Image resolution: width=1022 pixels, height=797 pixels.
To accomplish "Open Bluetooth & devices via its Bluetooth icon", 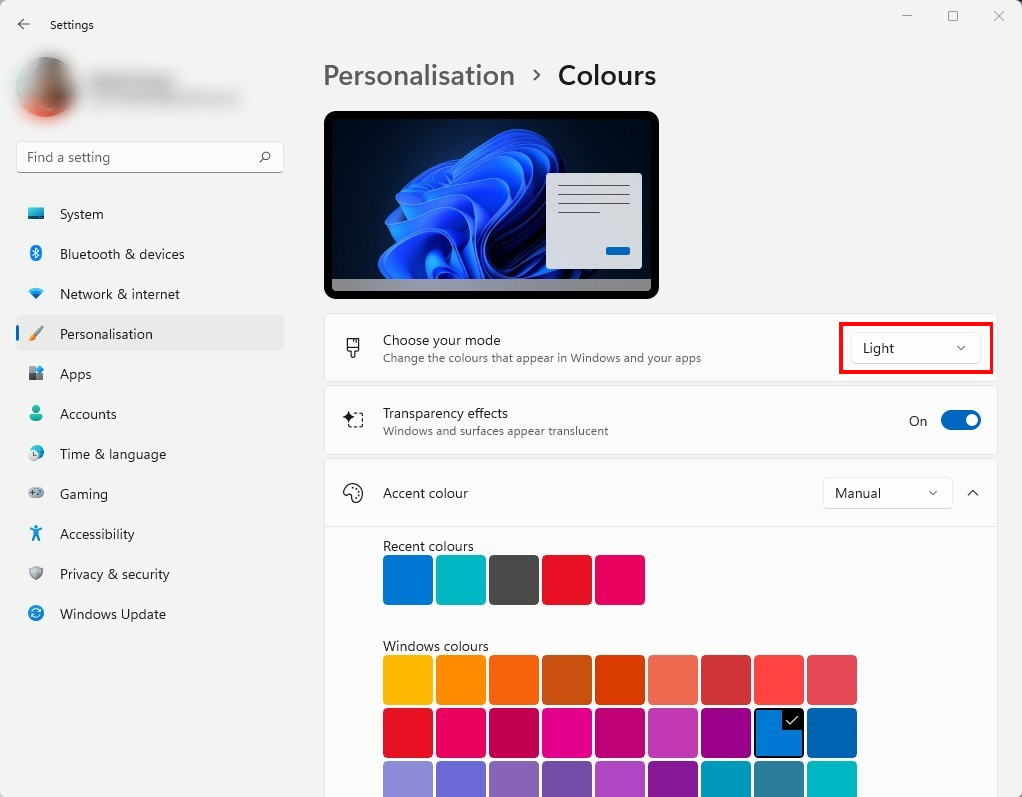I will [36, 254].
